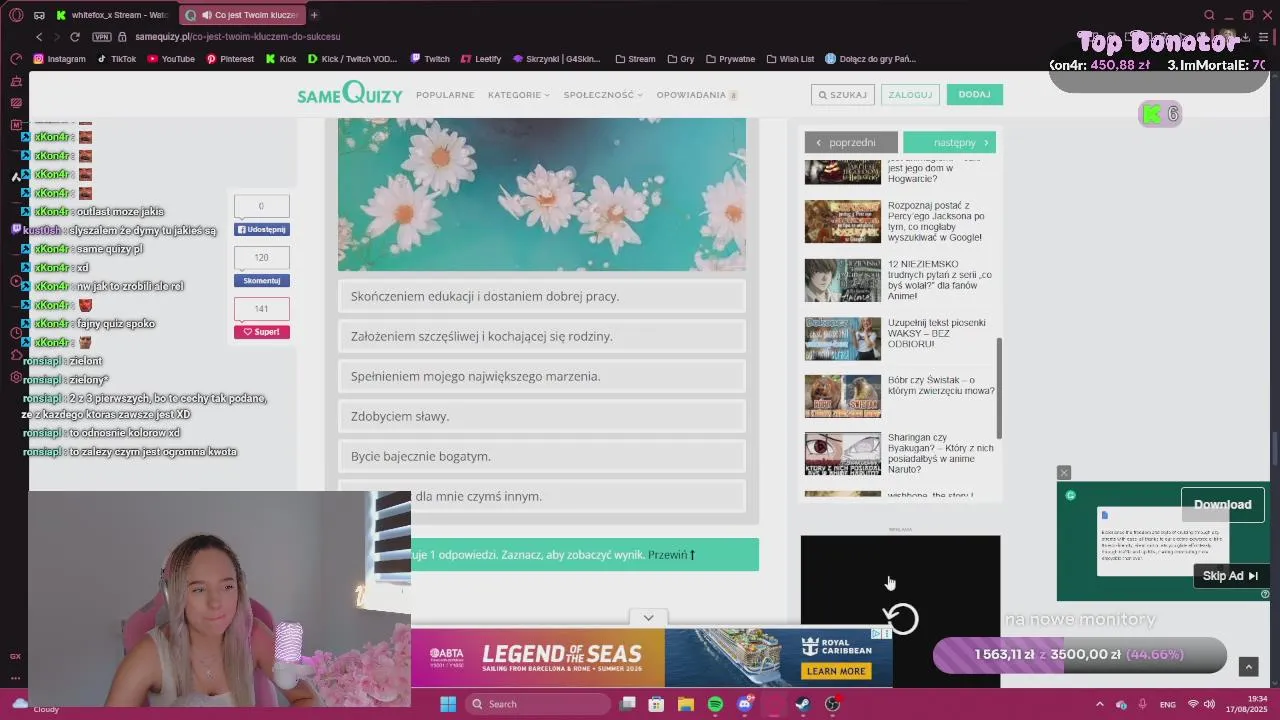This screenshot has width=1280, height=720.
Task: Go to poprzedni quiz
Action: (x=851, y=142)
